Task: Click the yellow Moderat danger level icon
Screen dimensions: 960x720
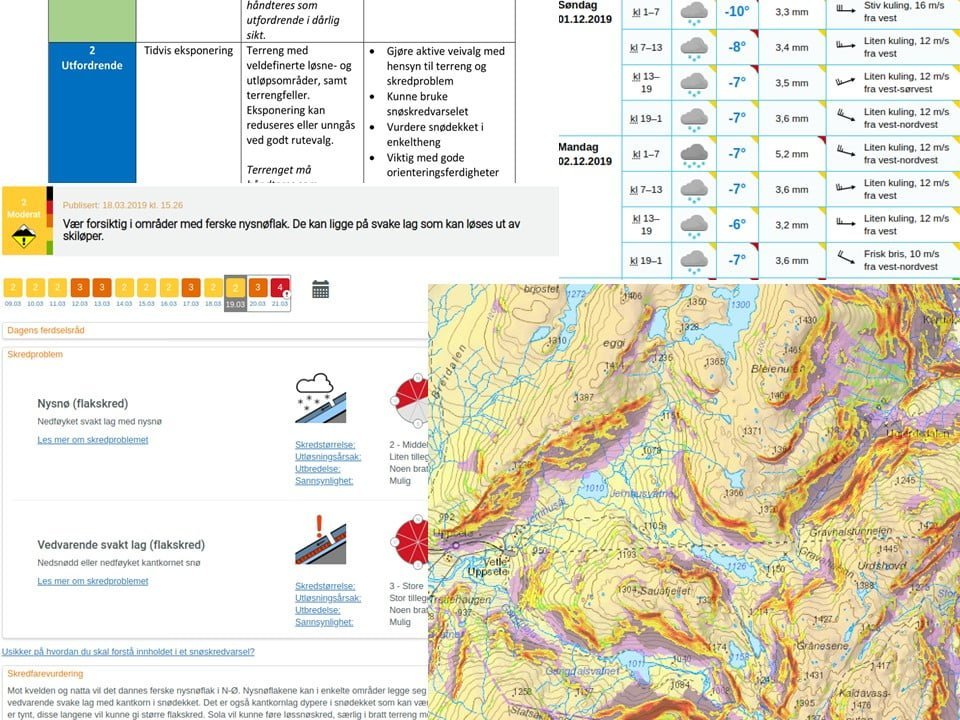Action: coord(24,220)
